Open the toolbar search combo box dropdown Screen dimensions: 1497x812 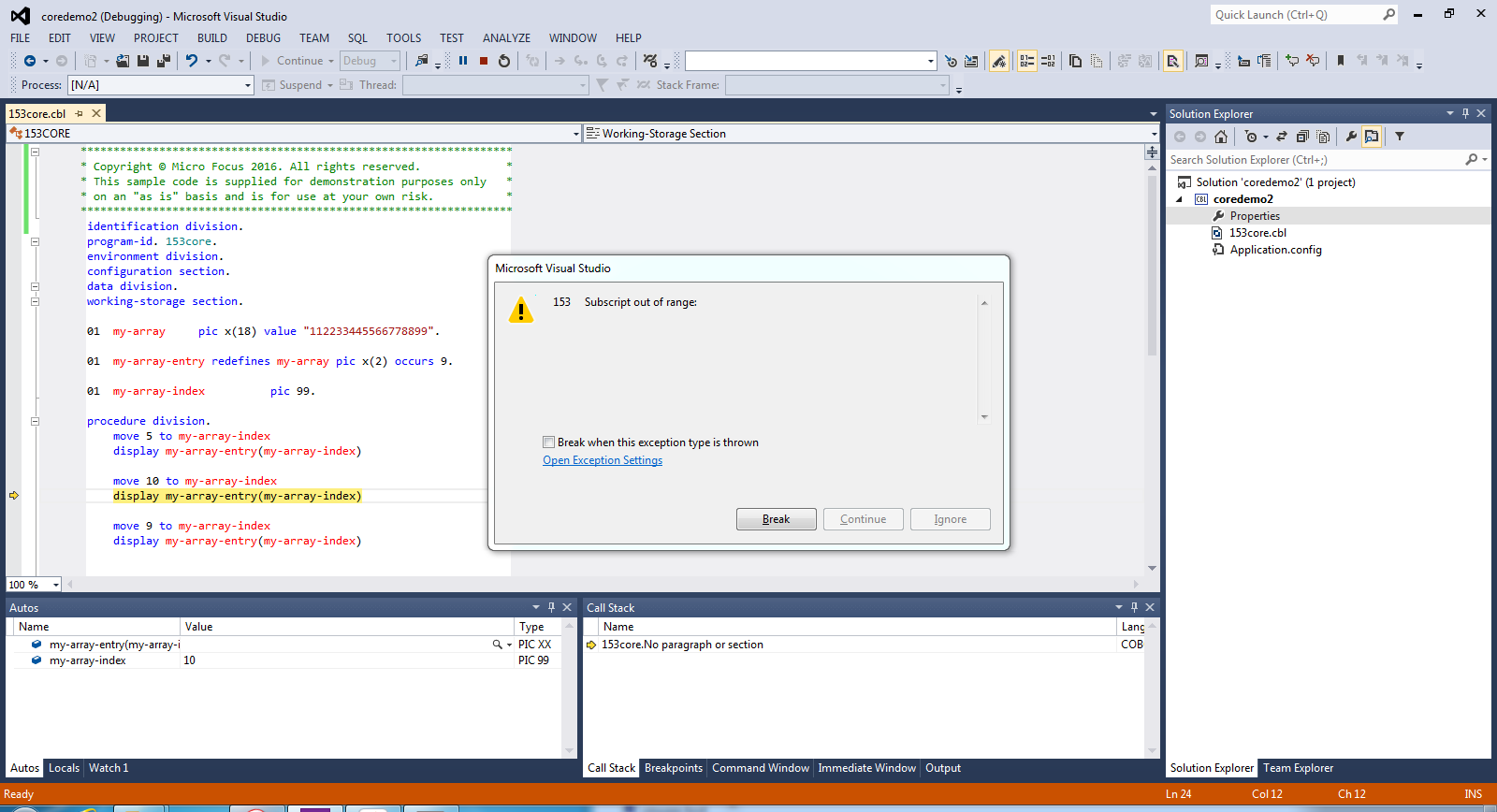click(931, 61)
